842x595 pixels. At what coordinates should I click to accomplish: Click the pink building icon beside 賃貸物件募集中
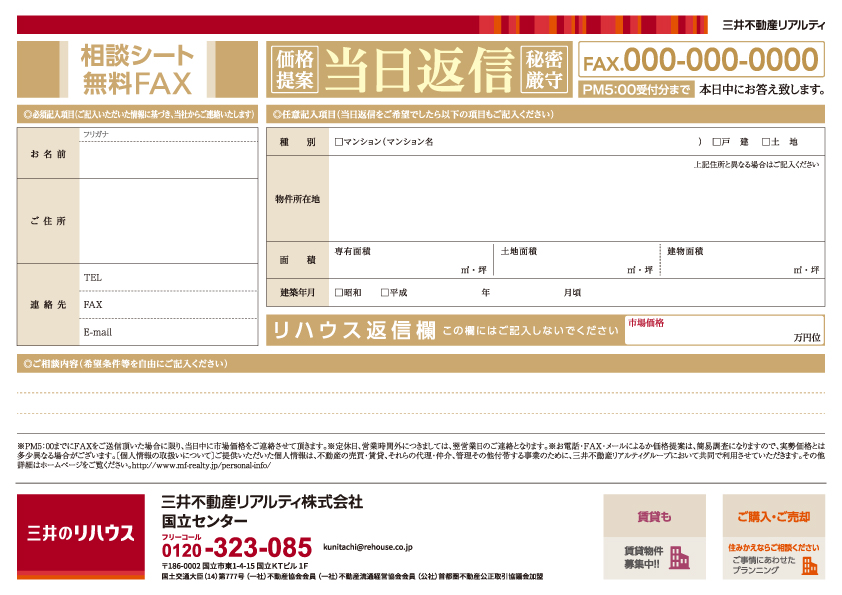(679, 558)
